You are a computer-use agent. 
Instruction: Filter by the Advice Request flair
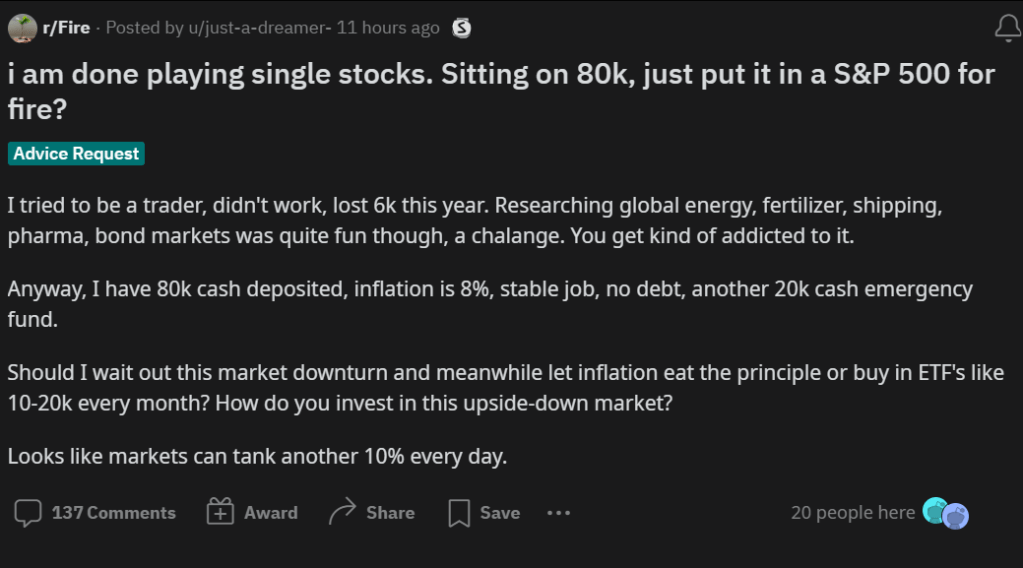[76, 154]
